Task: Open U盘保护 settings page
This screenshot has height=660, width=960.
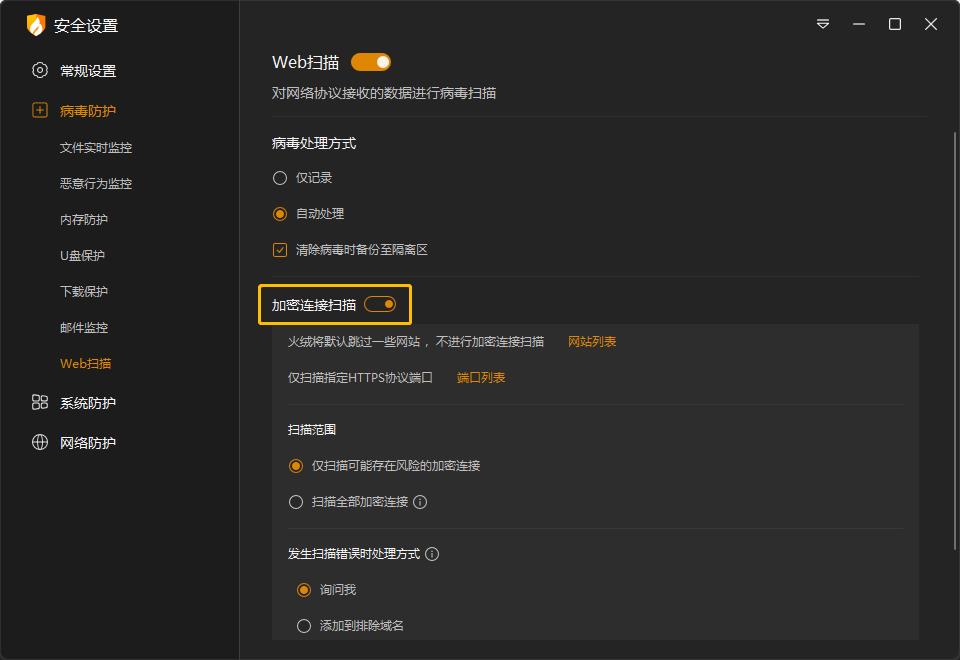Action: coord(83,256)
